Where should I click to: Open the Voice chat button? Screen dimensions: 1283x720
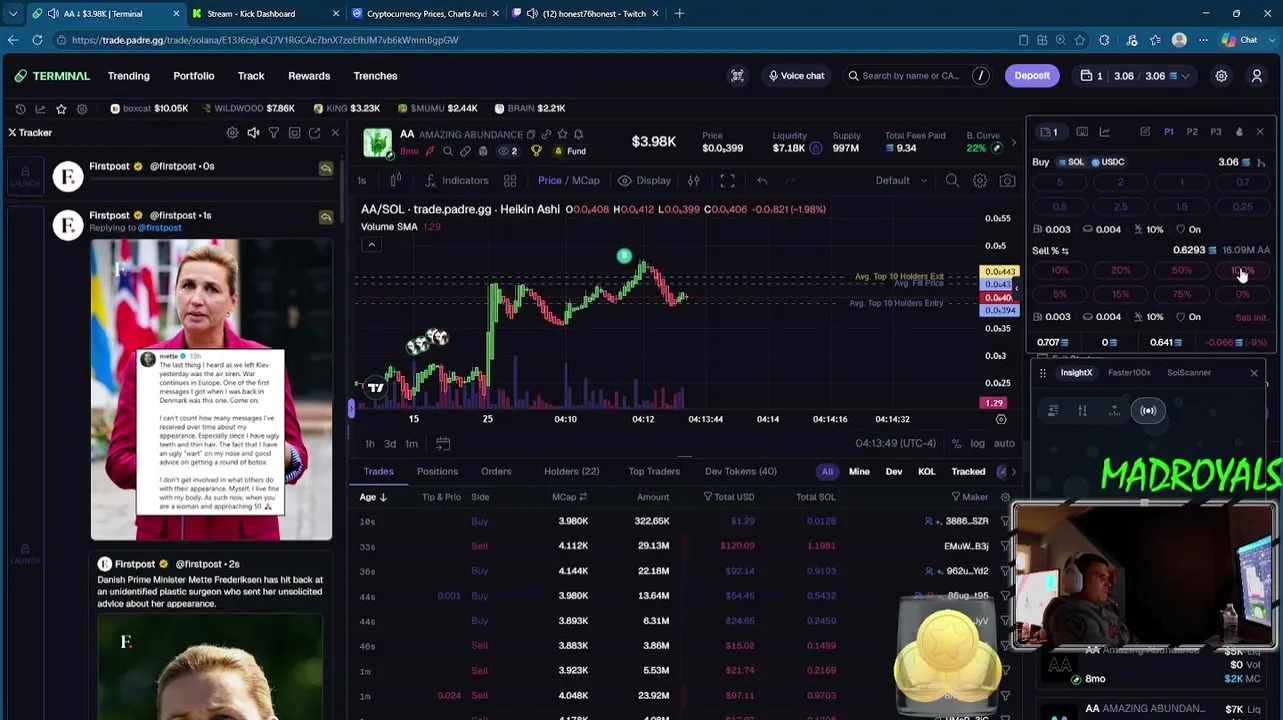pos(795,76)
